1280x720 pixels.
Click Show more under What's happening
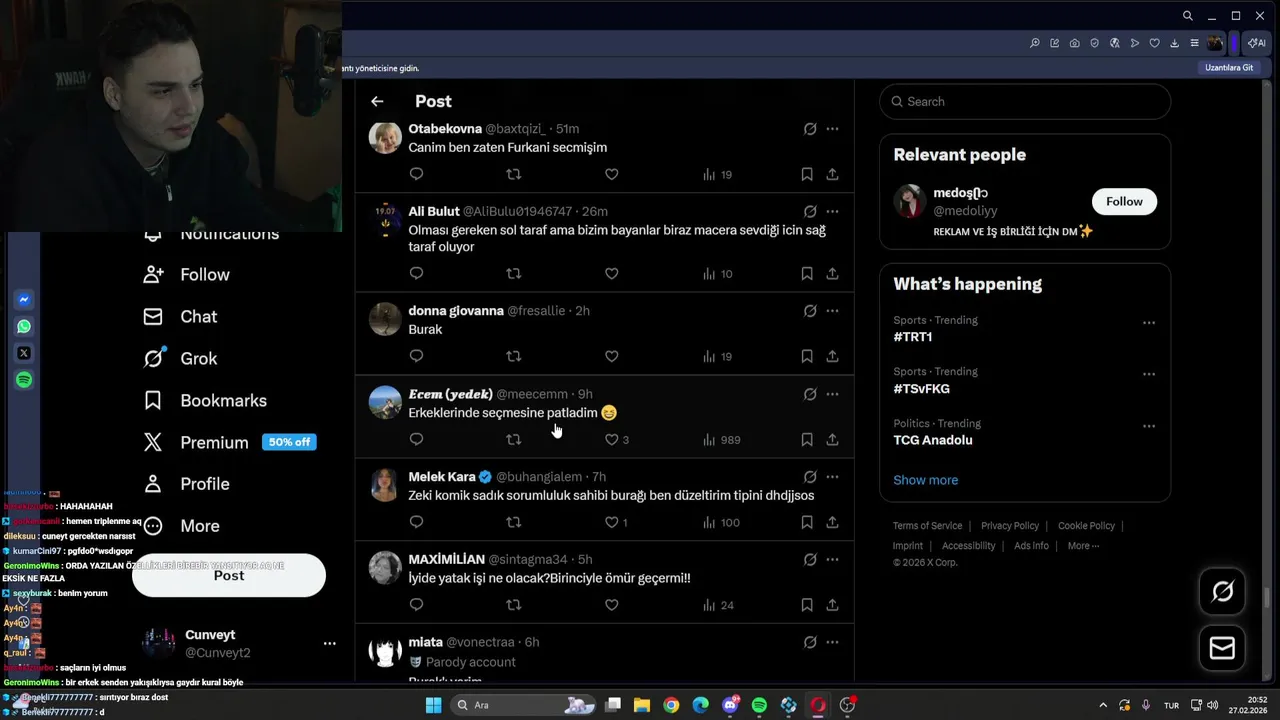pos(925,480)
